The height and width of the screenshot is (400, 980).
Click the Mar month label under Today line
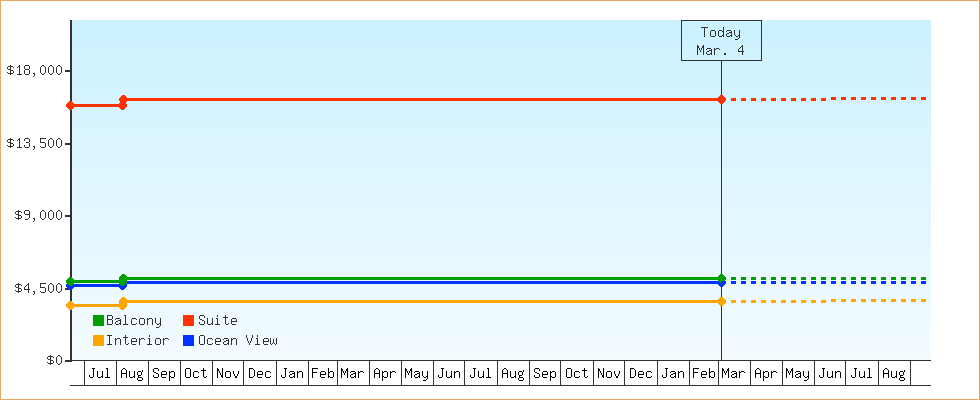pyautogui.click(x=734, y=374)
